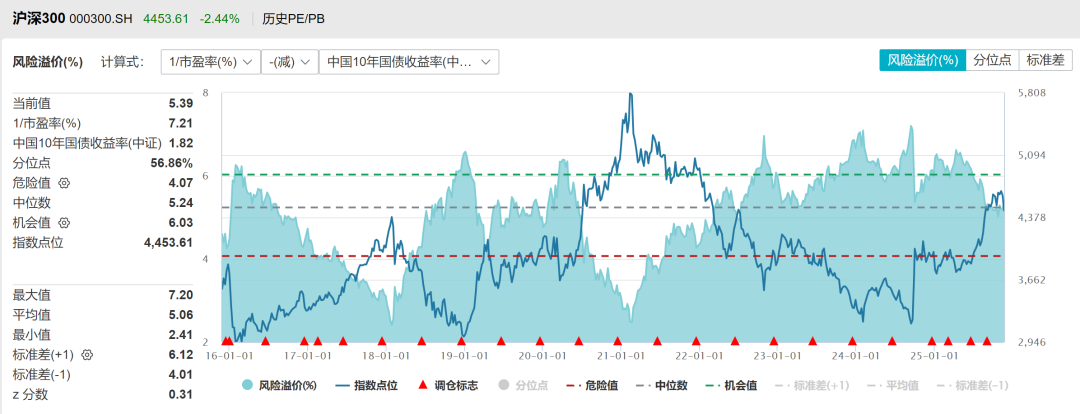Image resolution: width=1080 pixels, height=414 pixels.
Task: Open the 历史PE/PB link
Action: [x=293, y=19]
